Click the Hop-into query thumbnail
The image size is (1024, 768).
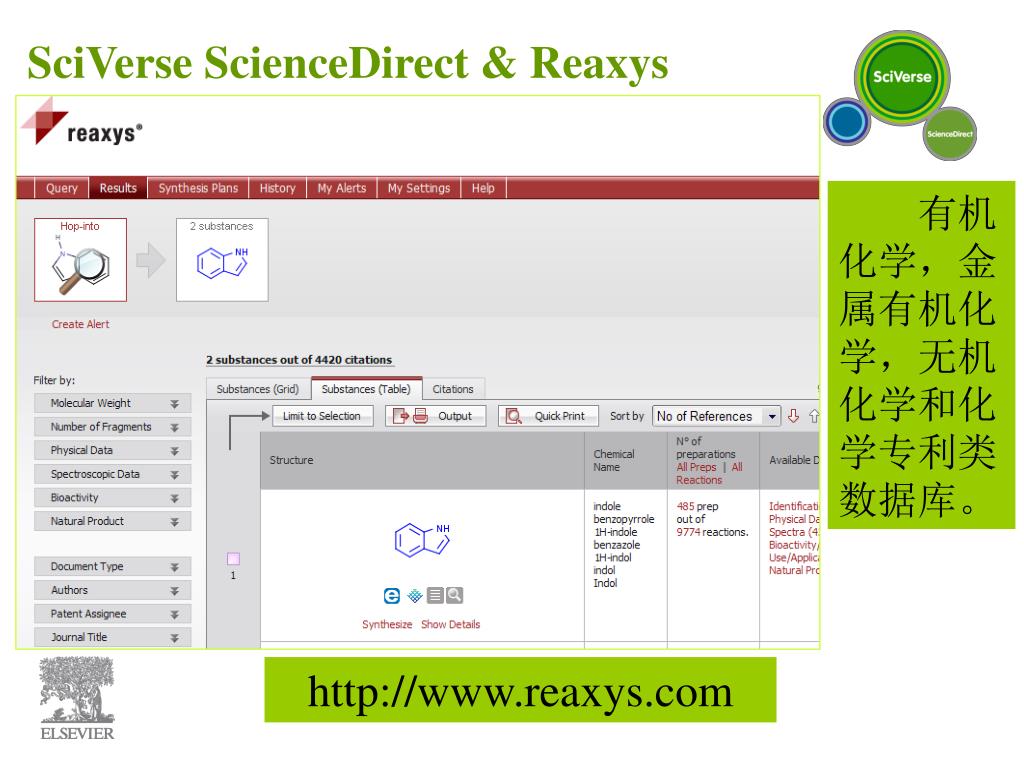click(x=80, y=260)
